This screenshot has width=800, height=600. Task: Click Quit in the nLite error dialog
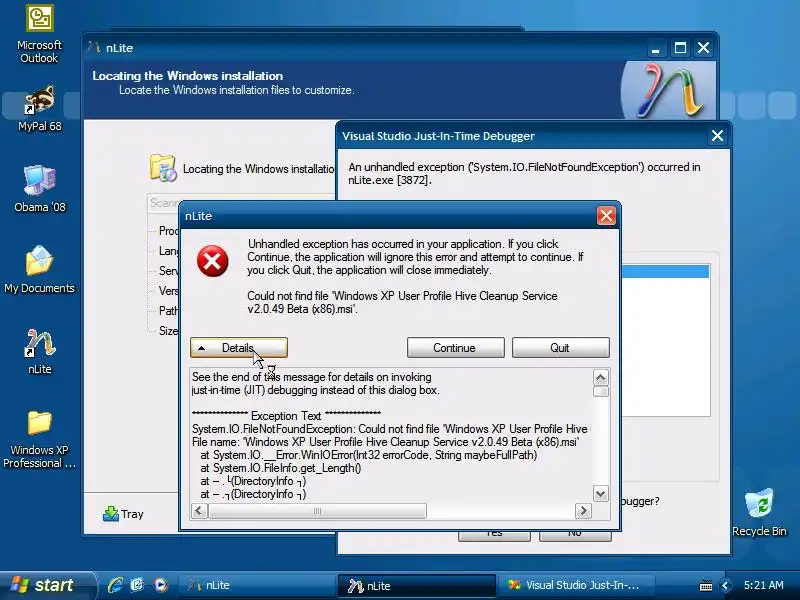point(561,347)
